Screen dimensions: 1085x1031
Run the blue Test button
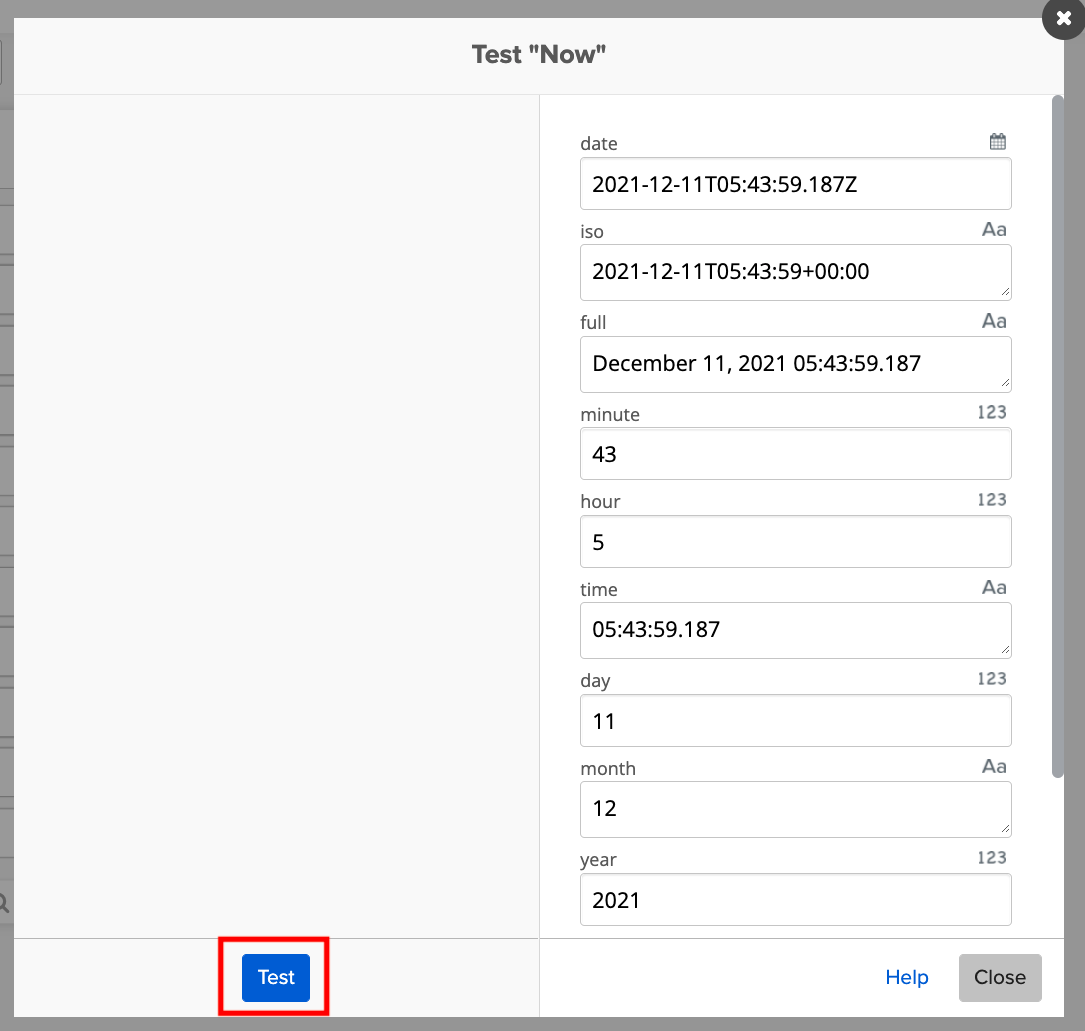[x=276, y=978]
